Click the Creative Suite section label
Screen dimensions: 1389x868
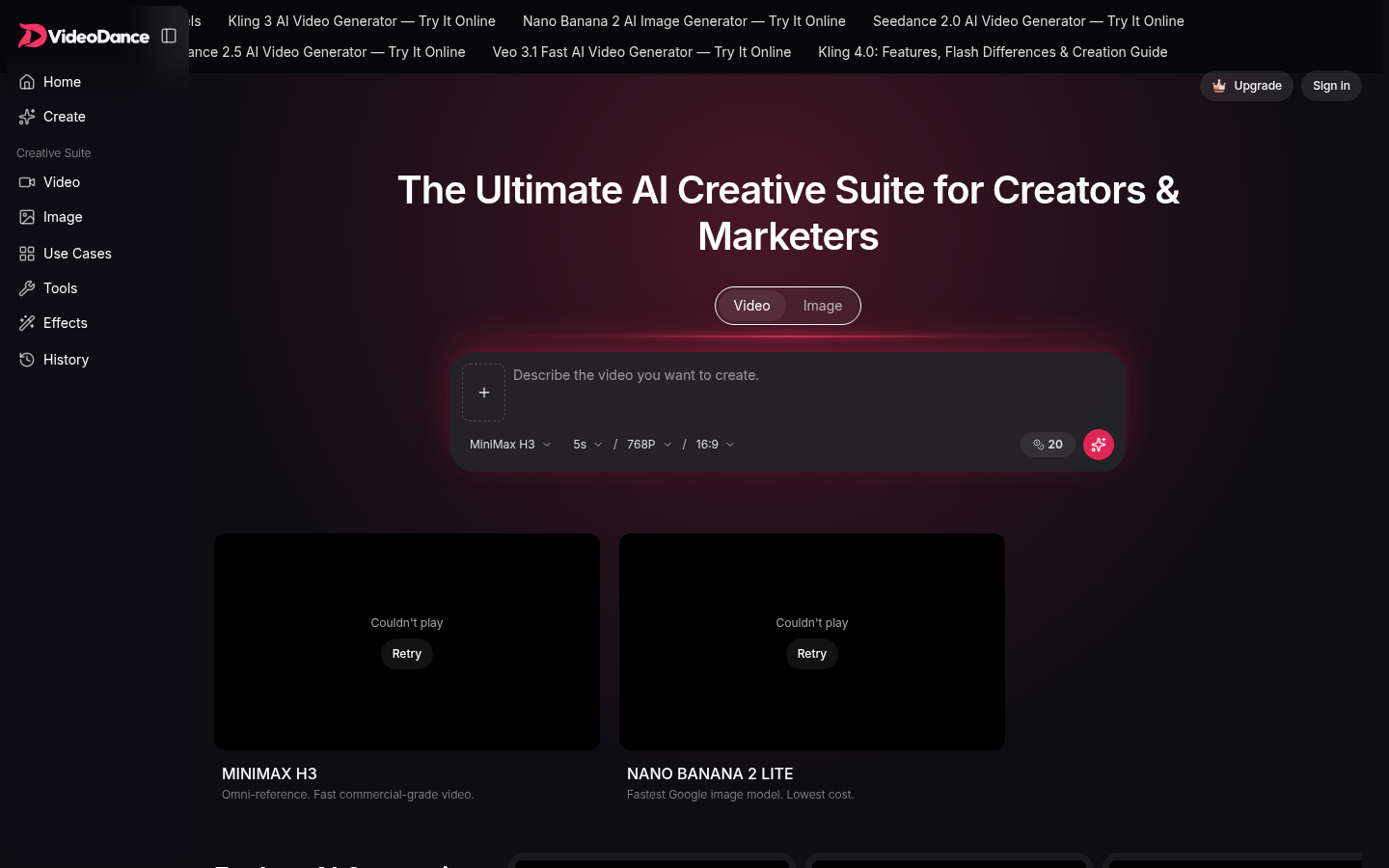[54, 153]
